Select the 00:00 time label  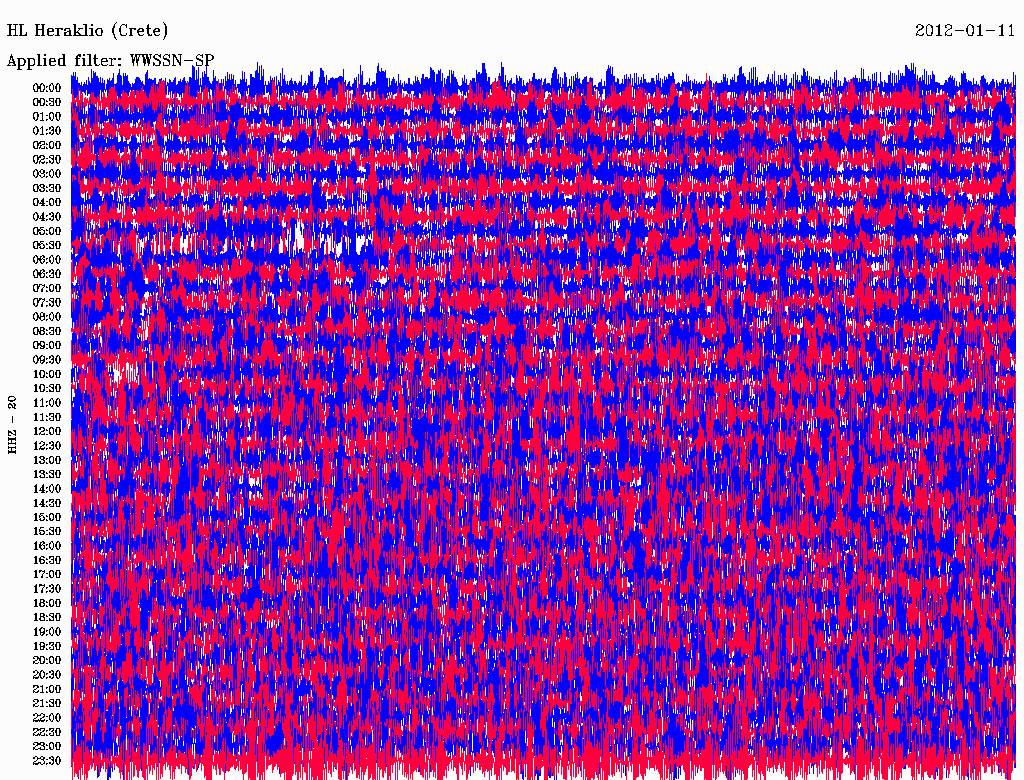pos(47,88)
